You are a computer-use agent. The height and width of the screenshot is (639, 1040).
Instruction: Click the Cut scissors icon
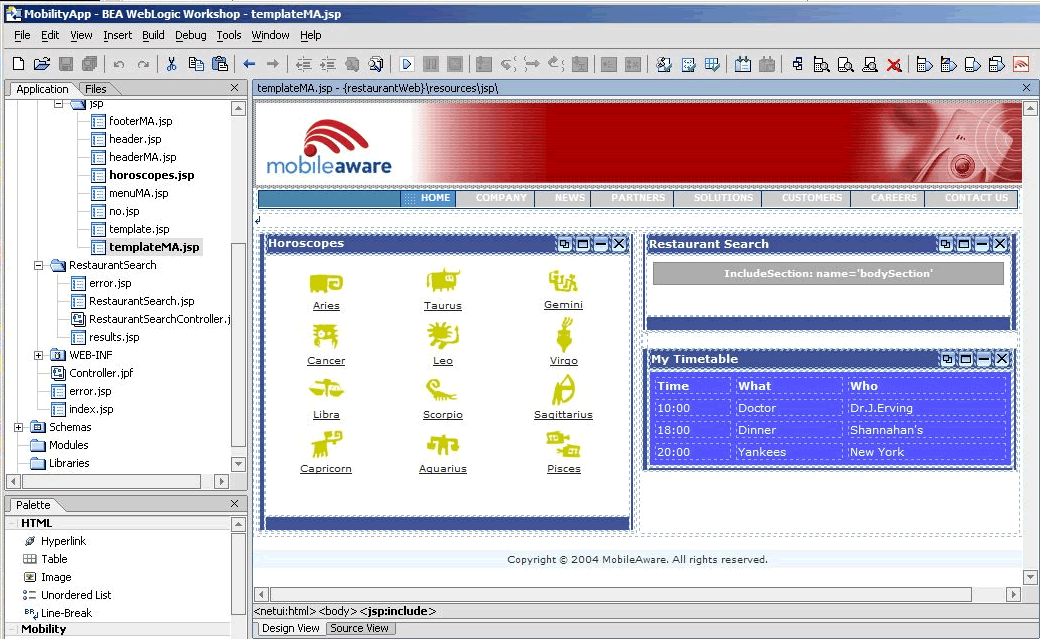pyautogui.click(x=171, y=64)
